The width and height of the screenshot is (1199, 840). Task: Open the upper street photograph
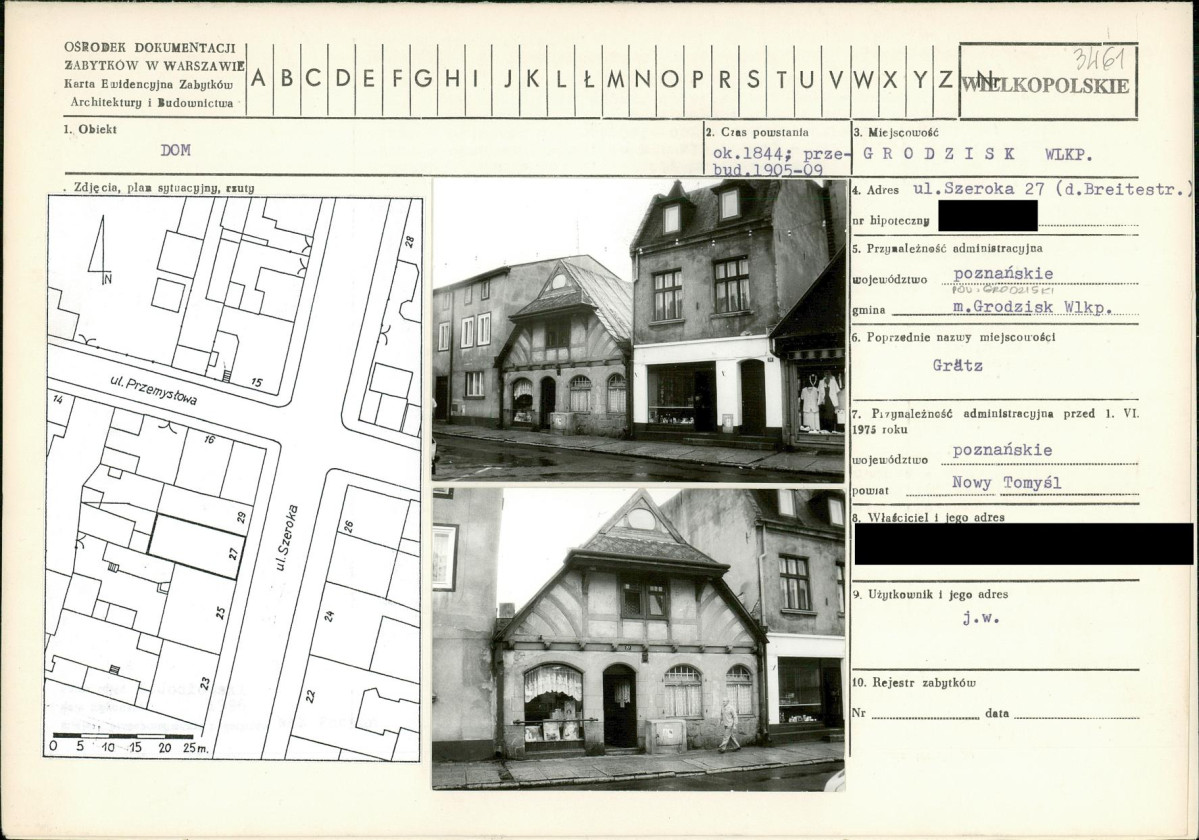[639, 330]
